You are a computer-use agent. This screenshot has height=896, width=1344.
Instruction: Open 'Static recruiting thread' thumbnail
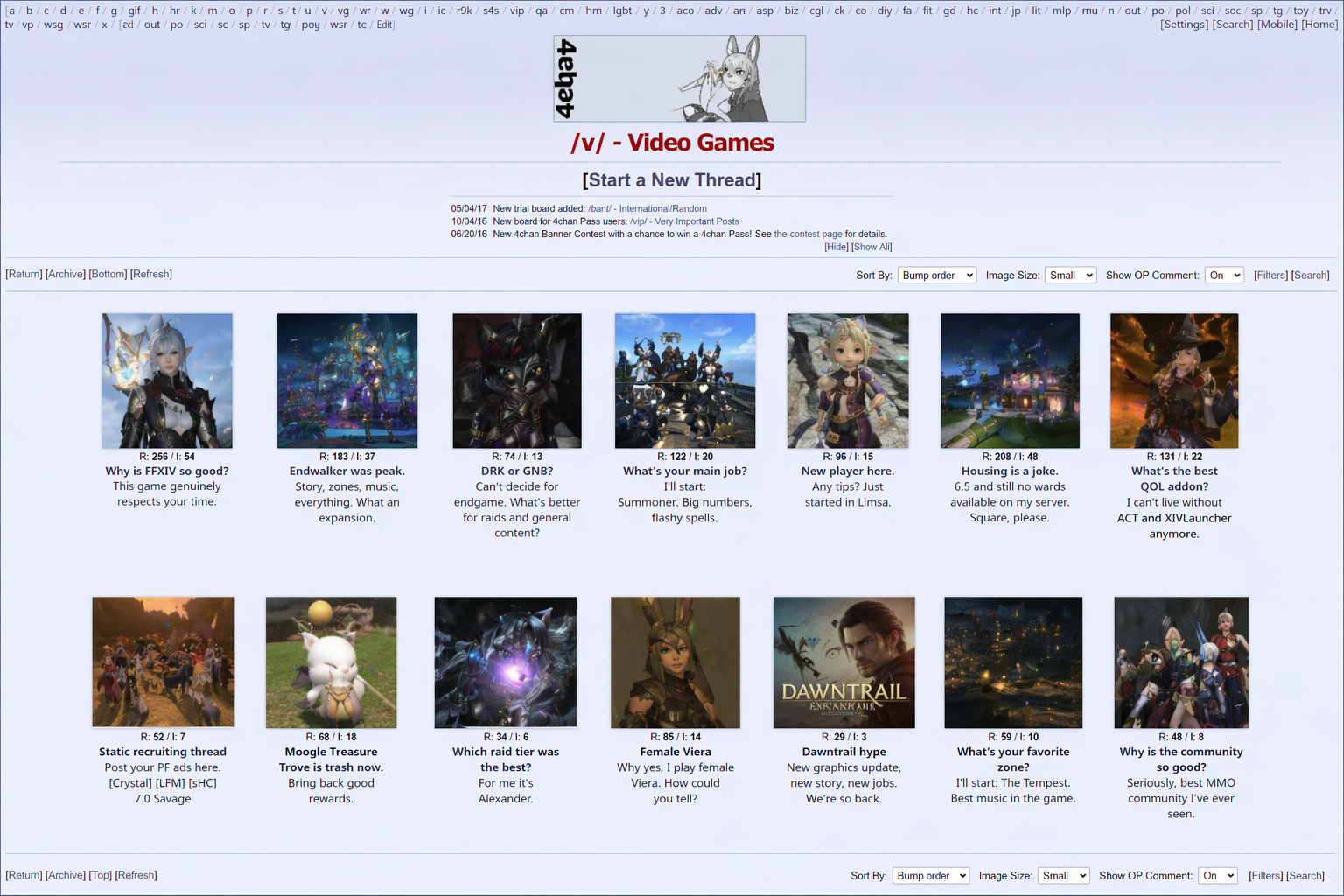(x=163, y=662)
